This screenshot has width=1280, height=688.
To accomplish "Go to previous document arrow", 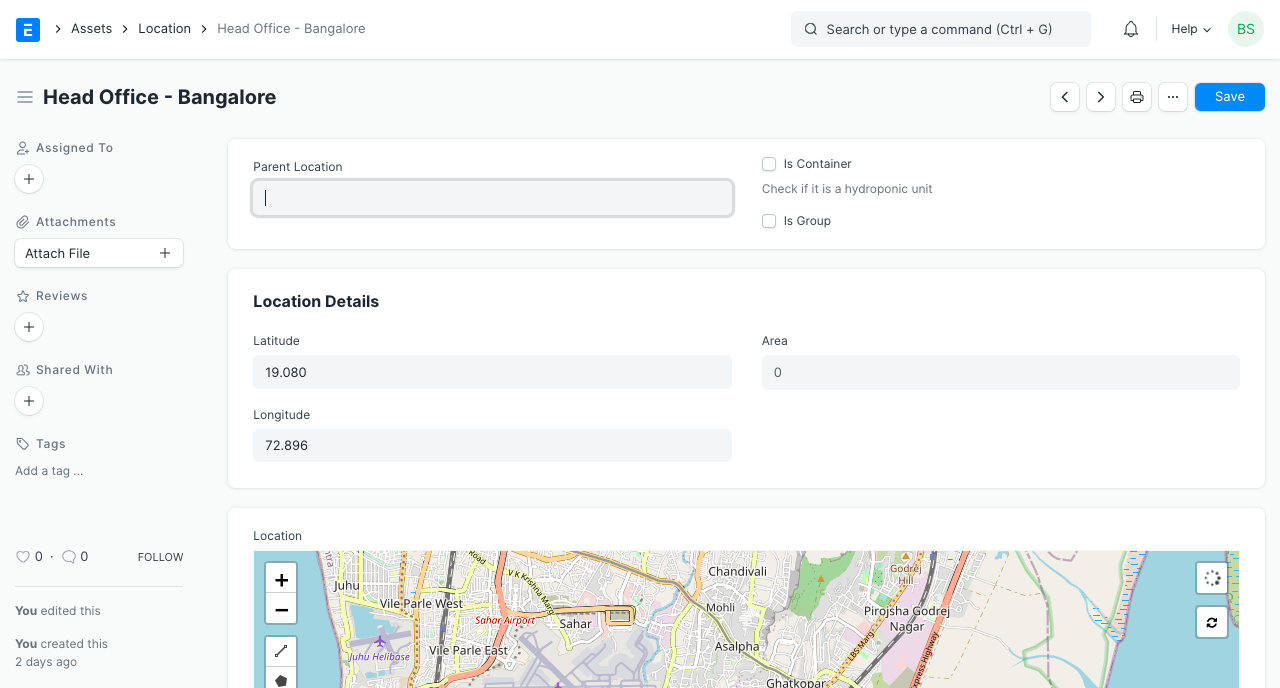I will coord(1065,97).
